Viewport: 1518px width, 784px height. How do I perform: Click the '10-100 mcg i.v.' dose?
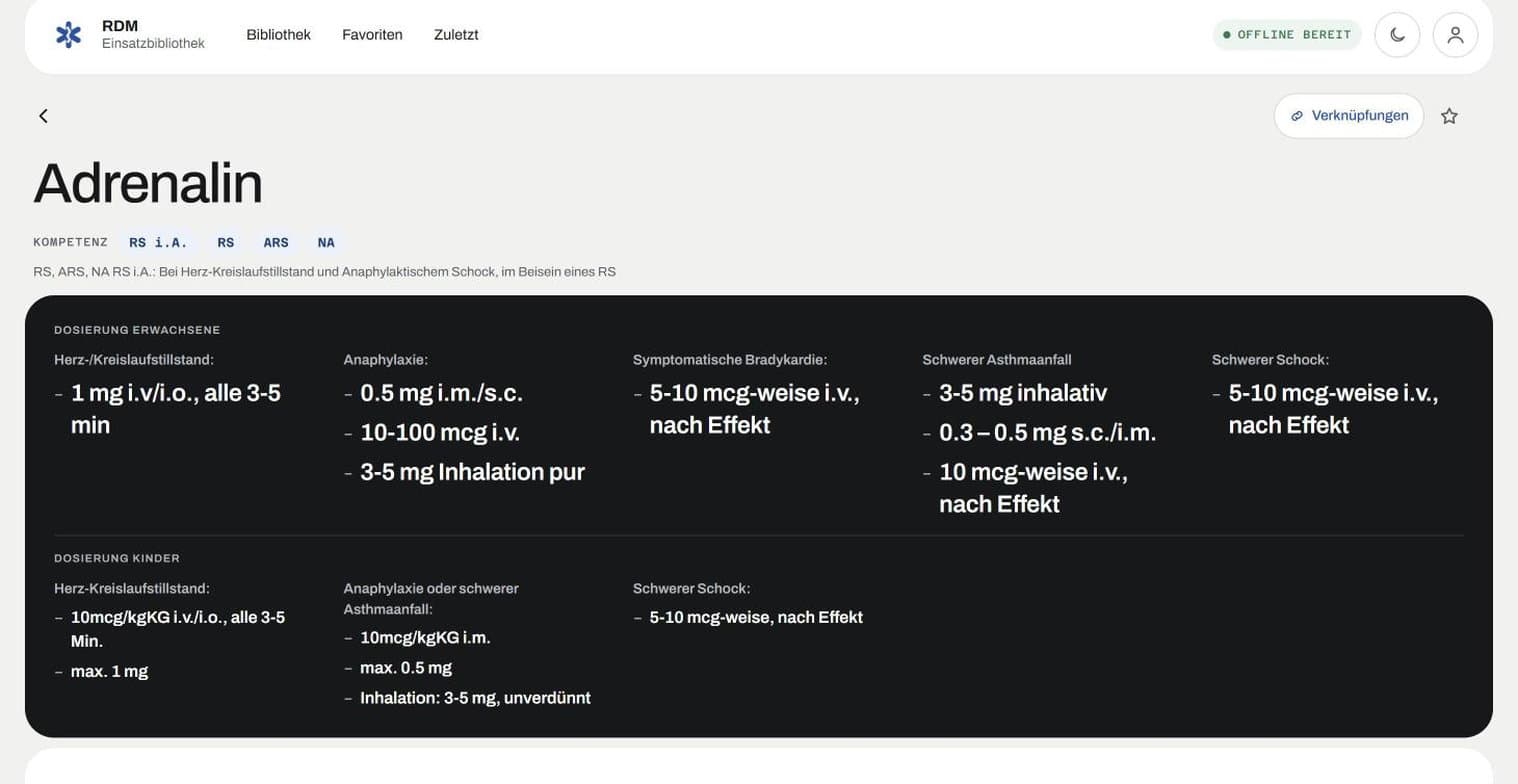[x=440, y=432]
